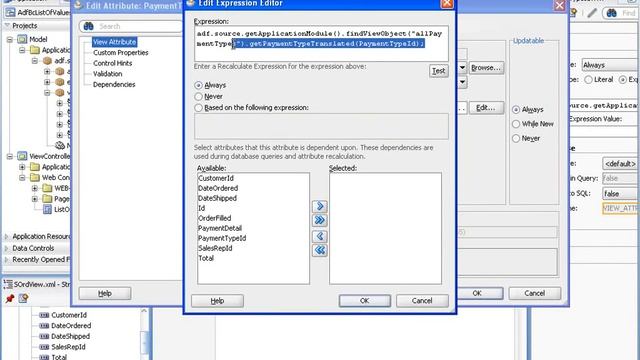Click Help in Edit Expression Editor
Screen dimensions: 640x360
click(x=217, y=301)
